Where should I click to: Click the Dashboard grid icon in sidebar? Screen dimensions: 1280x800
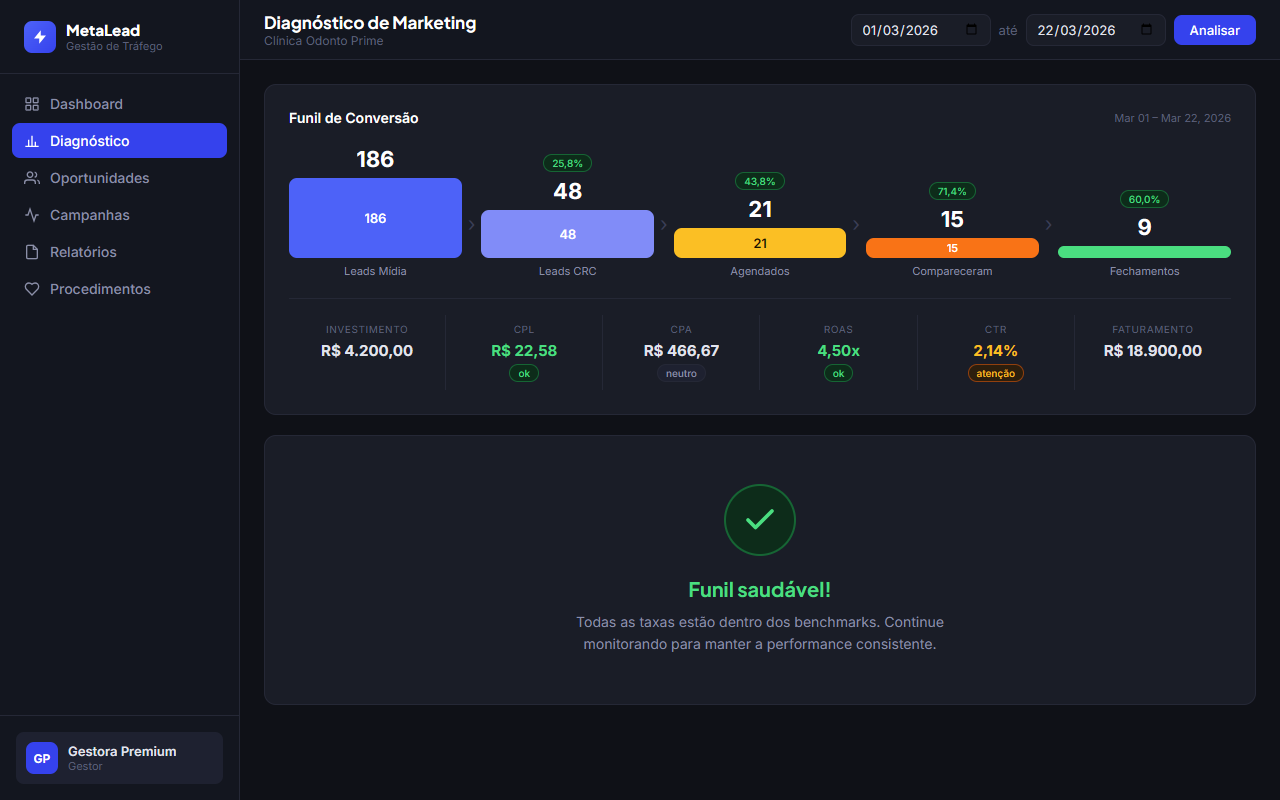click(32, 104)
